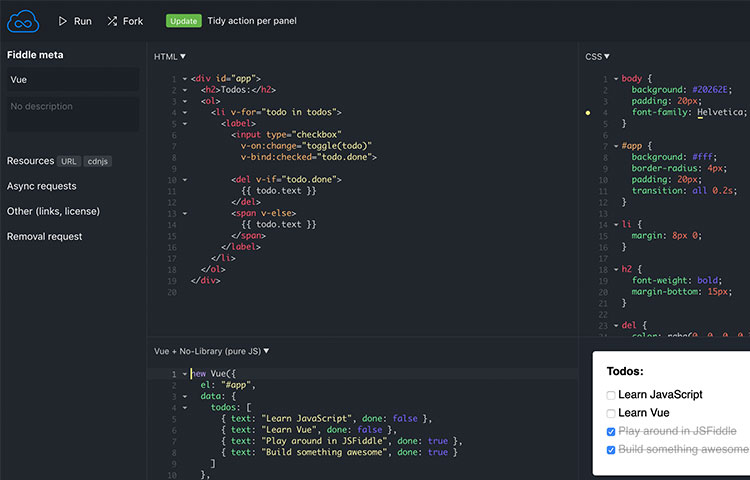Check the Learn JavaScript checkbox
This screenshot has height=480, width=750.
611,396
